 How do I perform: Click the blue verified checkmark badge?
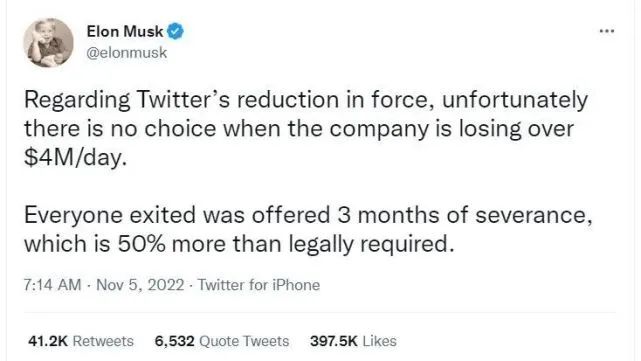(175, 31)
